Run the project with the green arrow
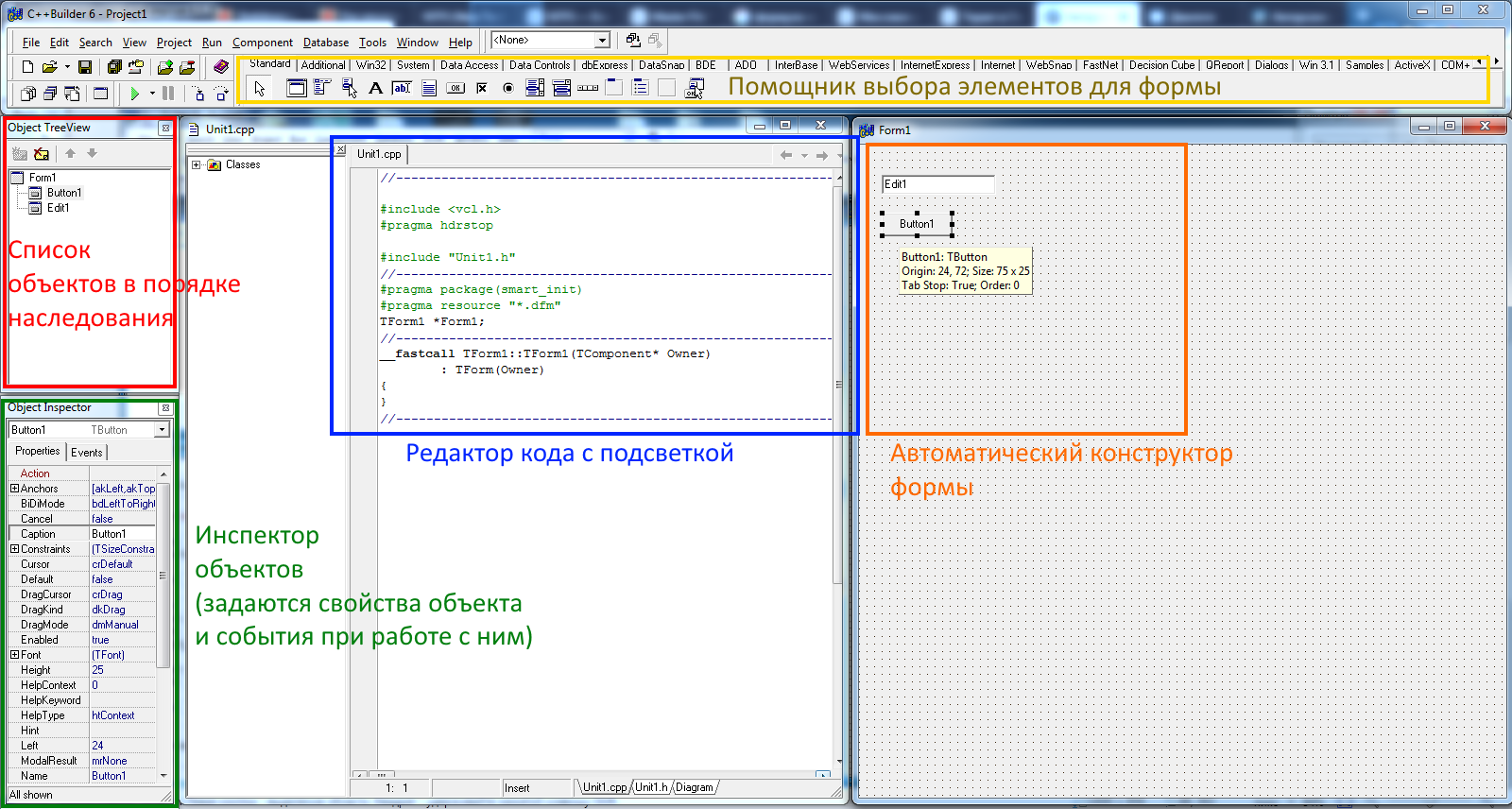 135,94
